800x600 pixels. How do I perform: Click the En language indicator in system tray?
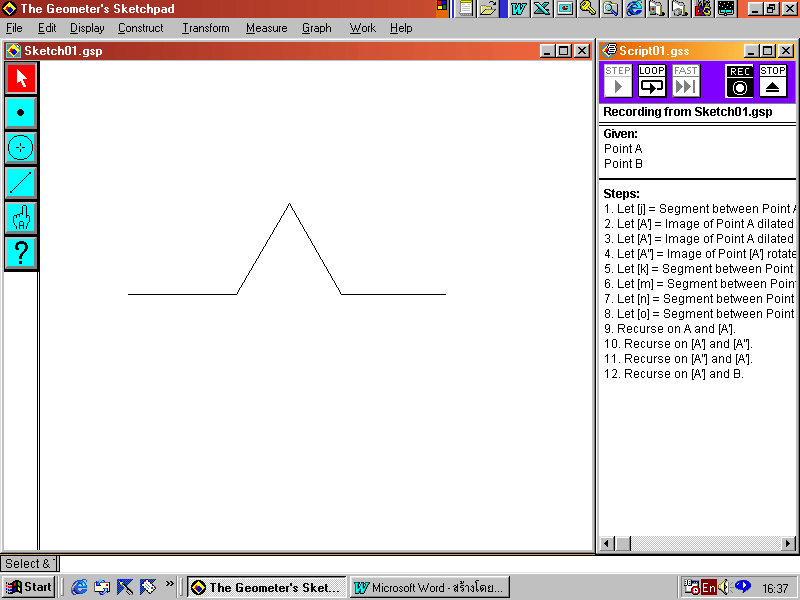[x=709, y=588]
